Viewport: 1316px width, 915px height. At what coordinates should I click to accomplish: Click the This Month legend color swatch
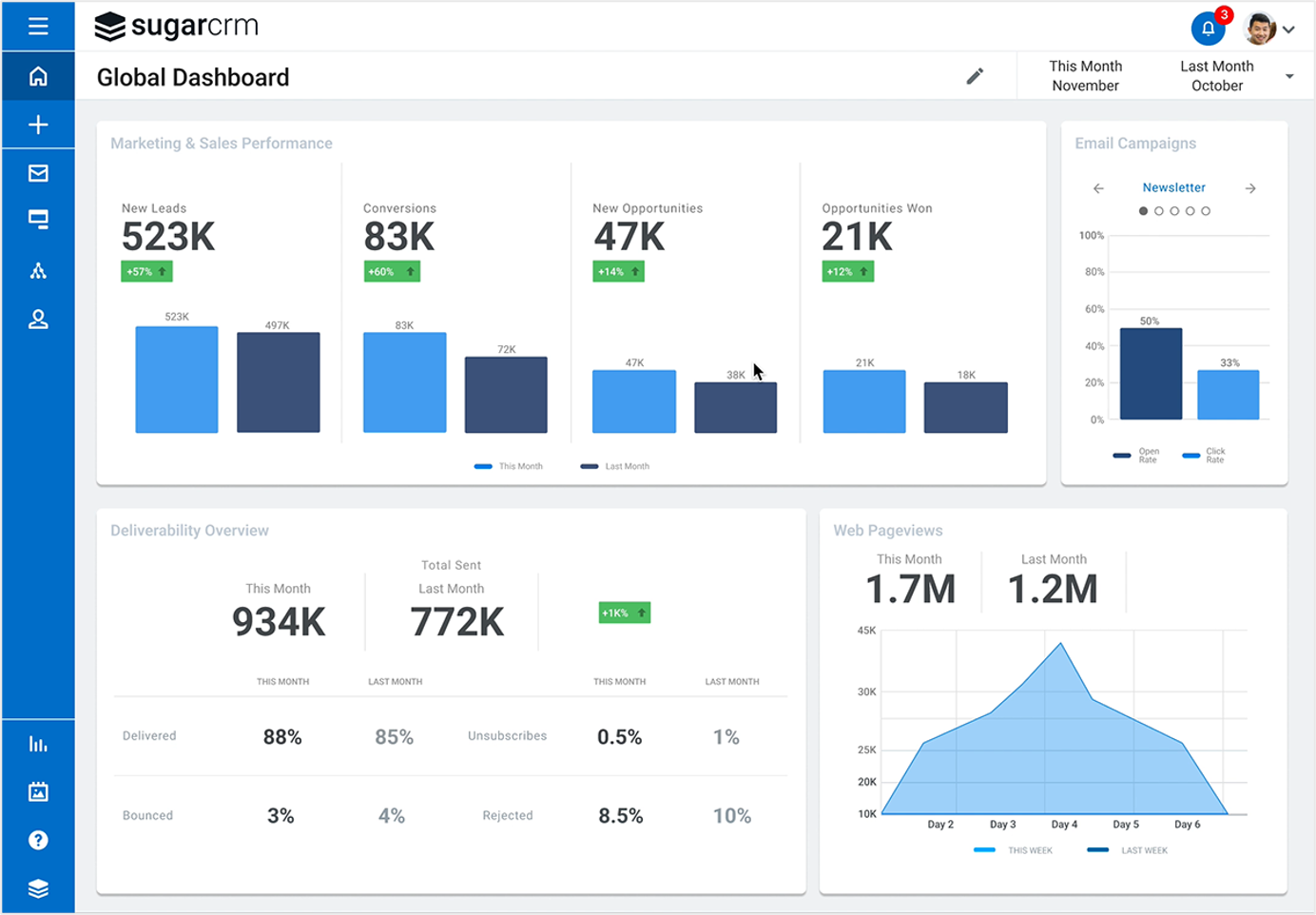tap(483, 466)
